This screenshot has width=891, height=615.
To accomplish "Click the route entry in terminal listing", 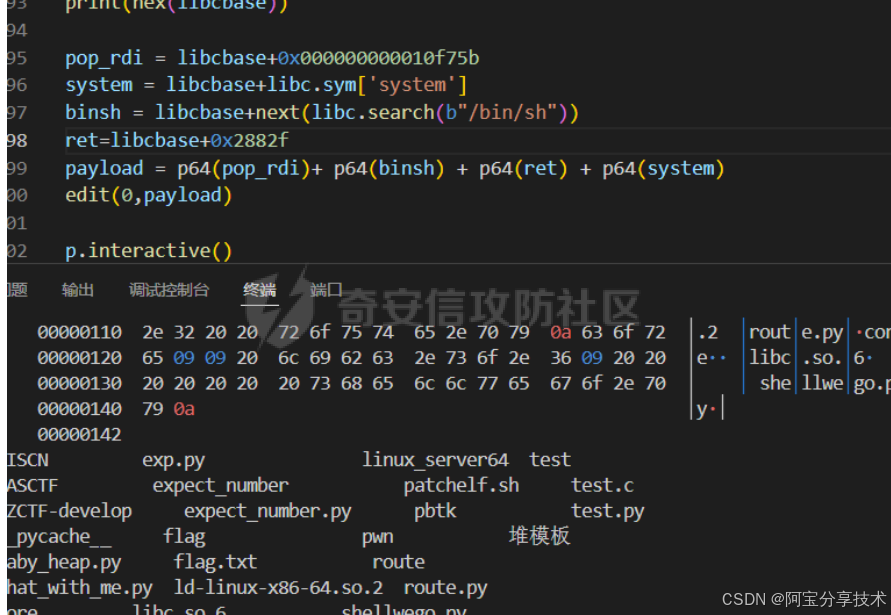I will click(398, 563).
